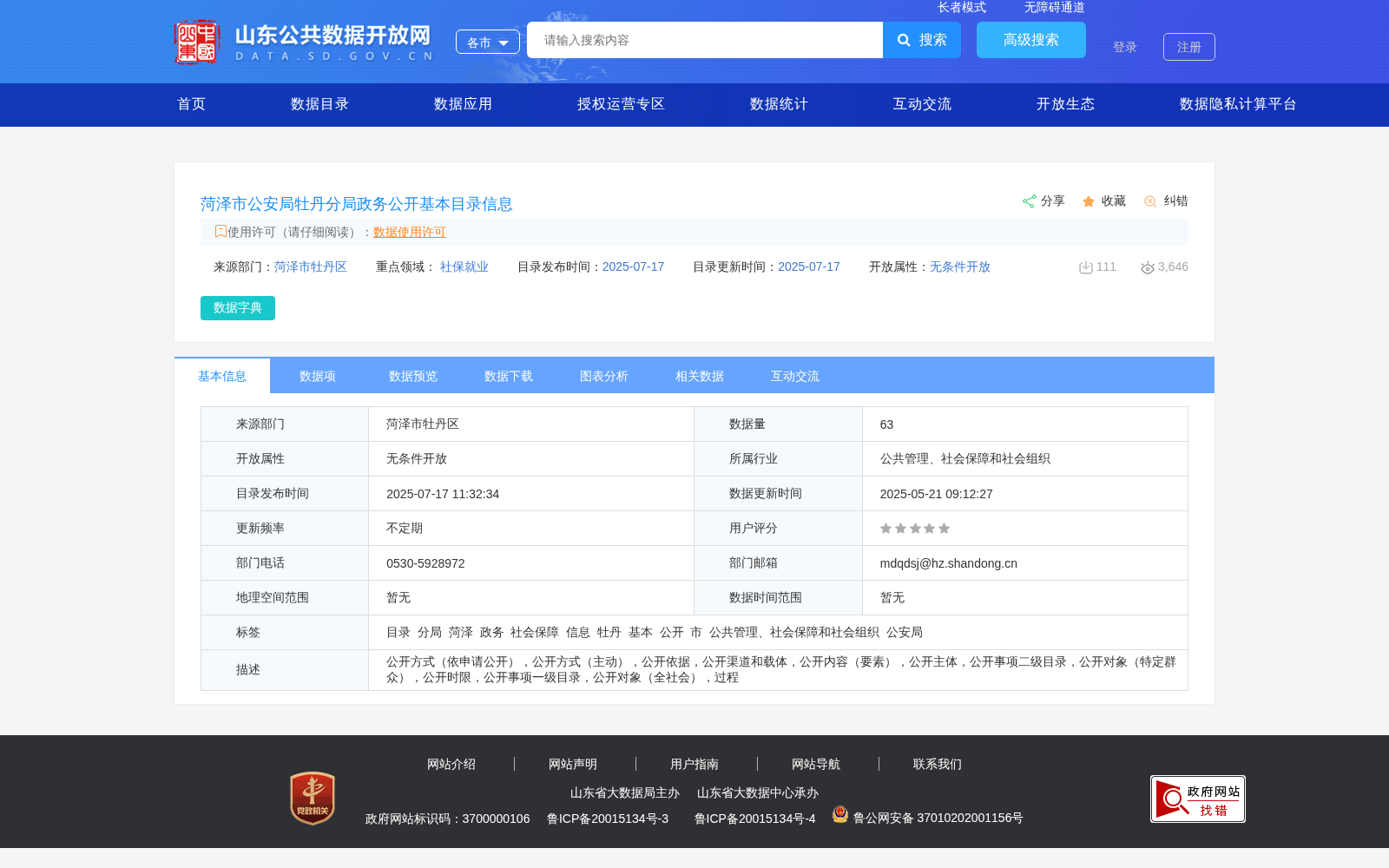Open 数据应用 menu item
Viewport: 1389px width, 868px height.
pyautogui.click(x=464, y=104)
